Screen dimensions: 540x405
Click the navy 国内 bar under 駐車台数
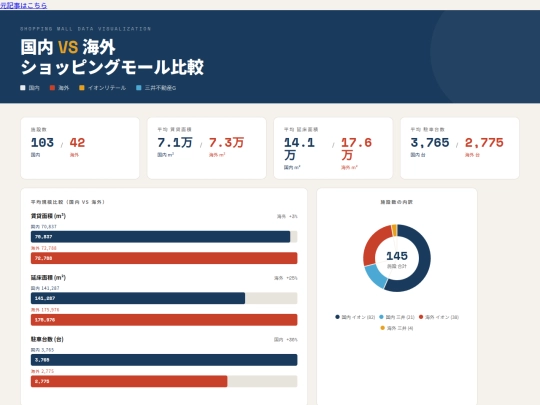tap(164, 360)
